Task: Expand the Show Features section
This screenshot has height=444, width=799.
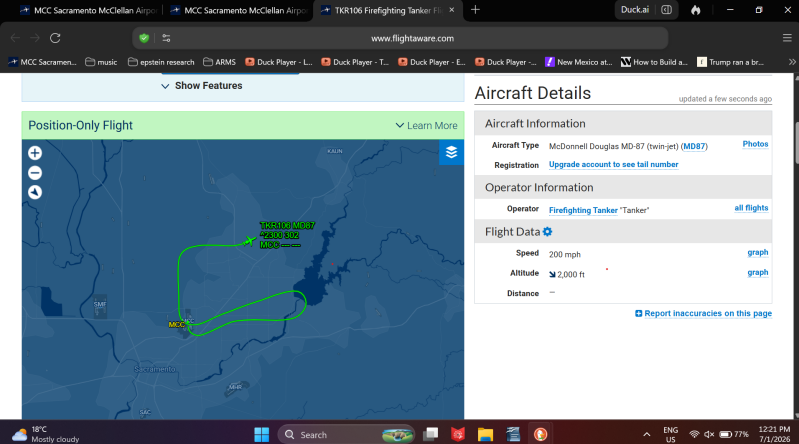Action: [x=202, y=86]
